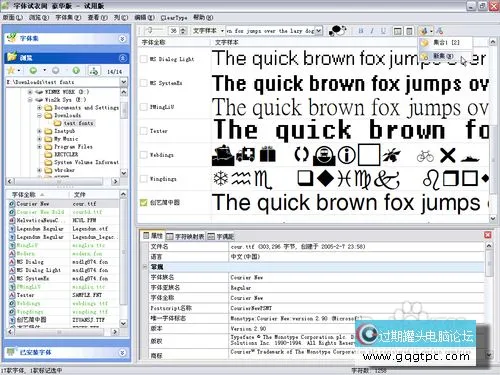This screenshot has width=500, height=375.
Task: Check the Tester checkbox in preview list
Action: [144, 131]
